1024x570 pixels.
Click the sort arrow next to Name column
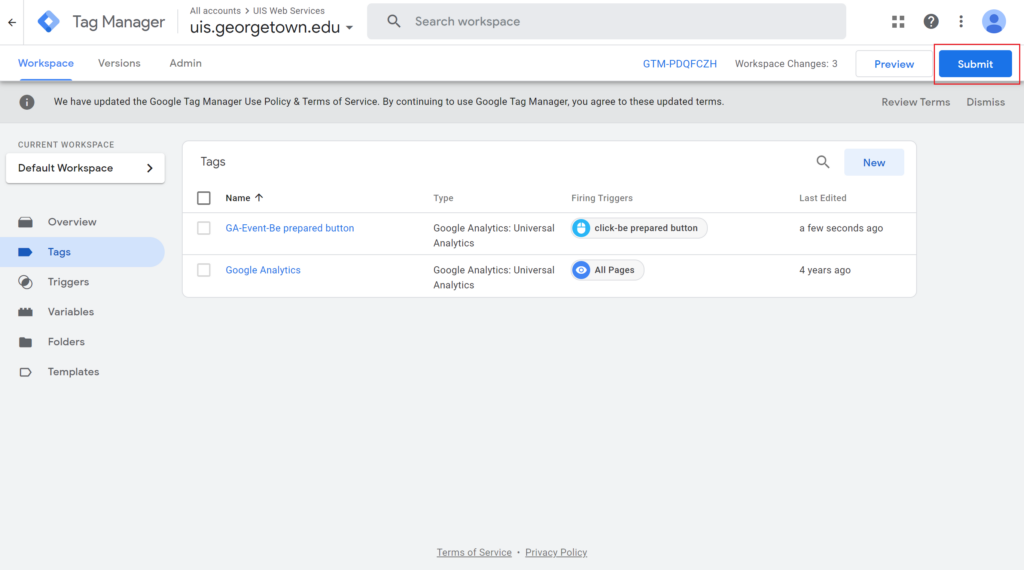coord(259,197)
